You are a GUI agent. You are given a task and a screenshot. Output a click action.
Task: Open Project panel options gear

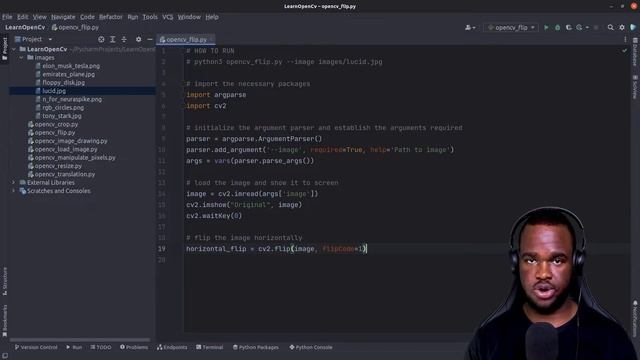coord(138,39)
